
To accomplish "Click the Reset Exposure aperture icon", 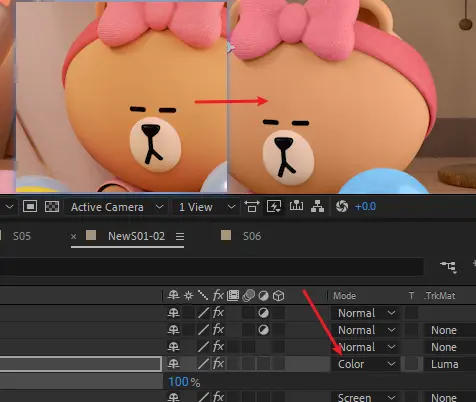I will [342, 207].
